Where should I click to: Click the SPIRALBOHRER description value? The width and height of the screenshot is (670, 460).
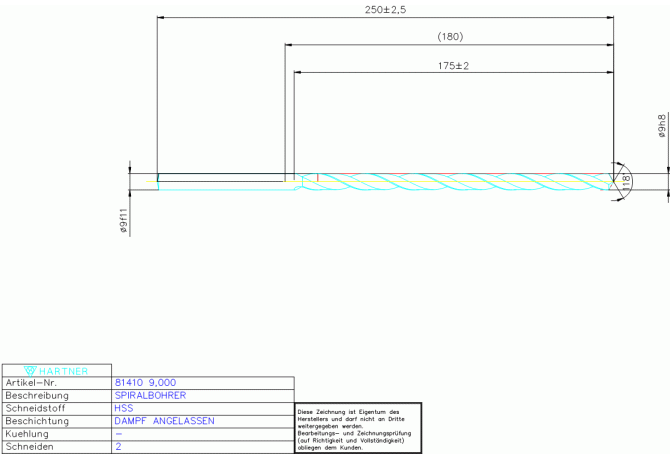(x=150, y=396)
